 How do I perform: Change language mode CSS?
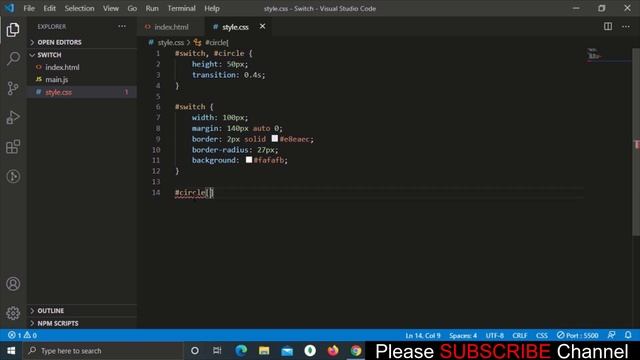point(542,335)
